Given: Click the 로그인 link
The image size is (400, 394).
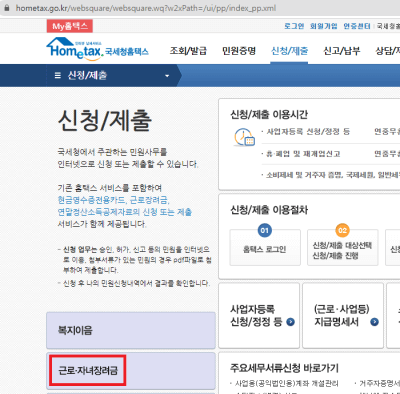Looking at the screenshot, I should [294, 26].
